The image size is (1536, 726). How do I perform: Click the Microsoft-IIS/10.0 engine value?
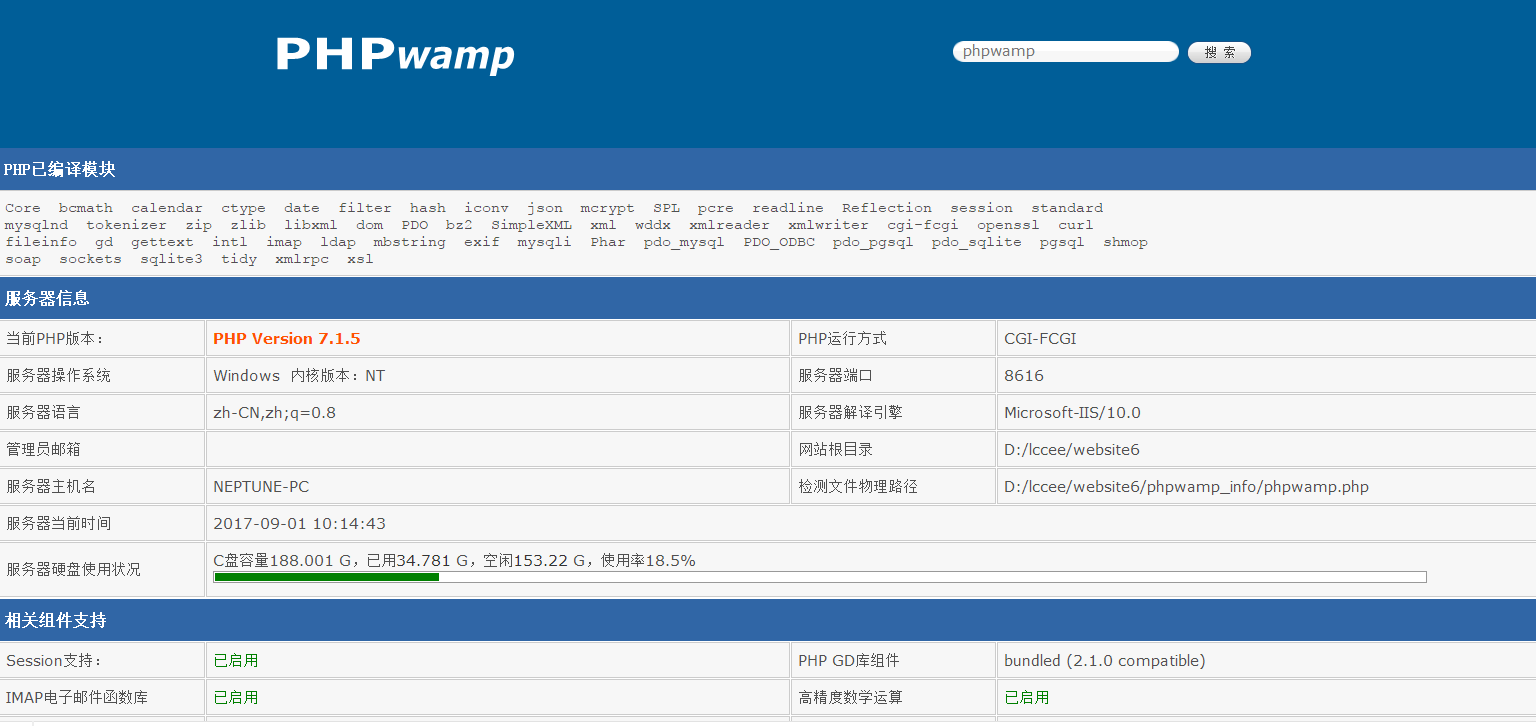(1072, 413)
